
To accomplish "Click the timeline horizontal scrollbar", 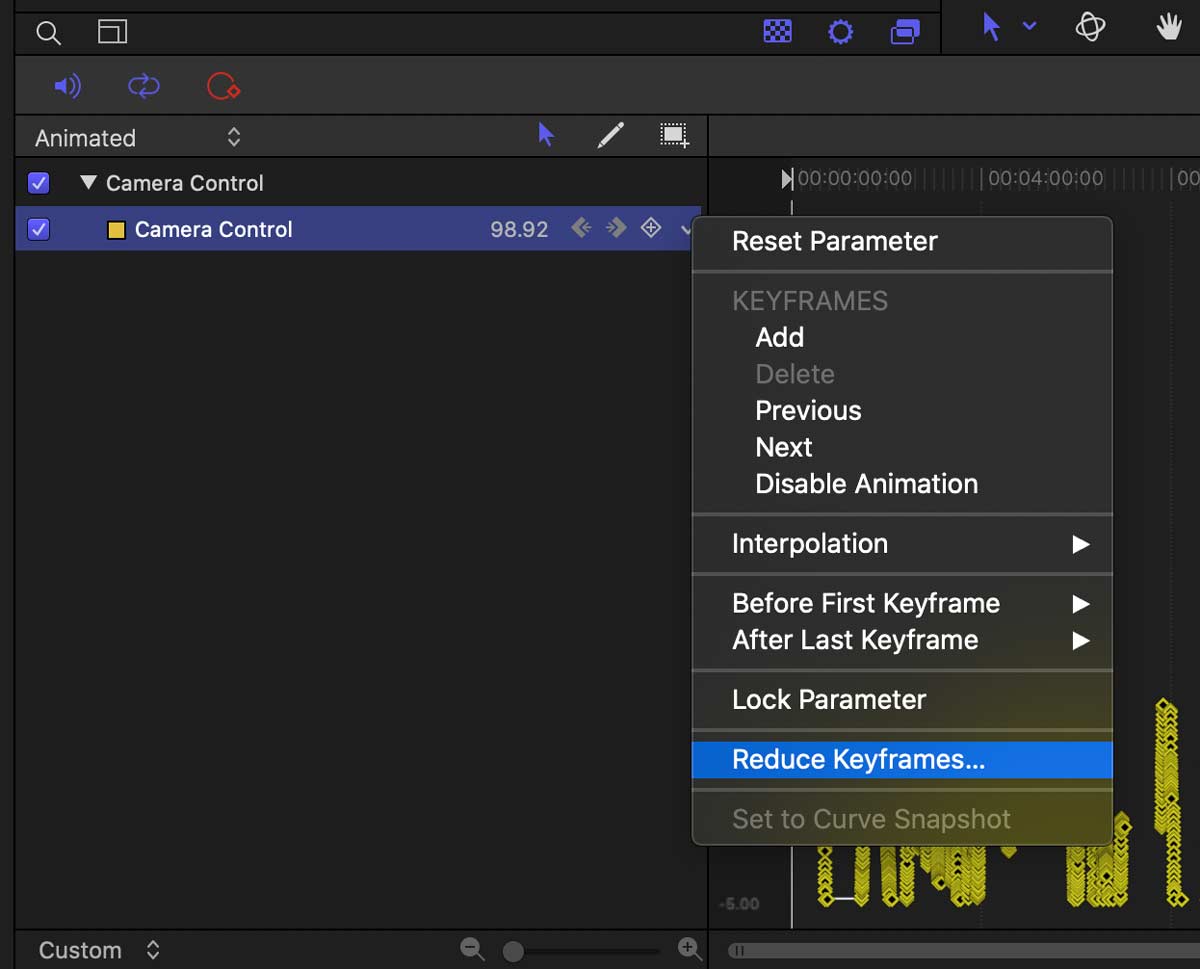I will pos(964,951).
